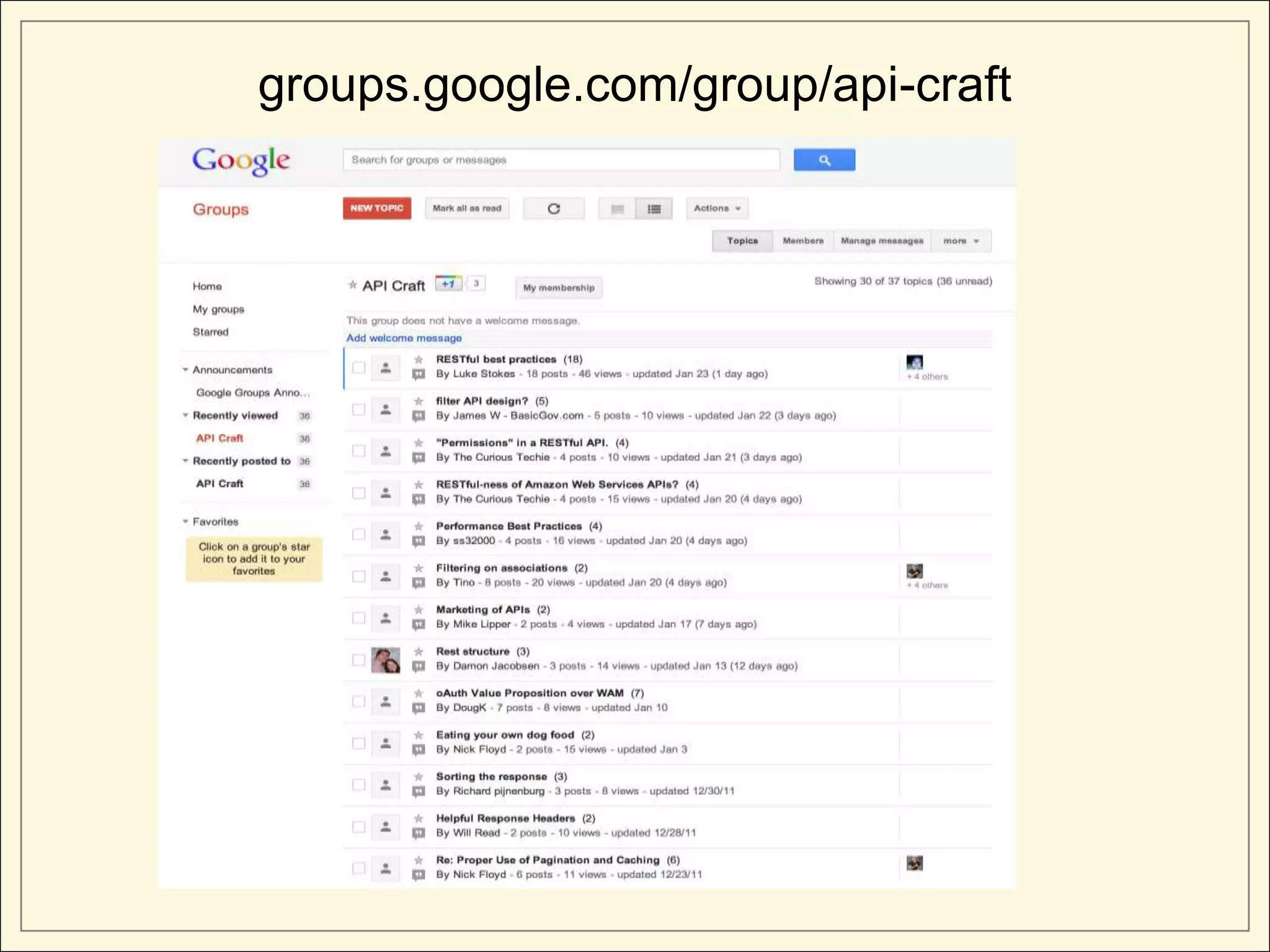
Task: Star the API Craft group title
Action: pos(352,285)
